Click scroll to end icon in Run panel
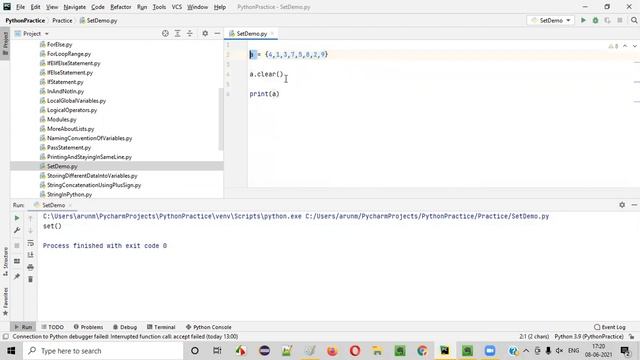640x360 pixels. 31,255
